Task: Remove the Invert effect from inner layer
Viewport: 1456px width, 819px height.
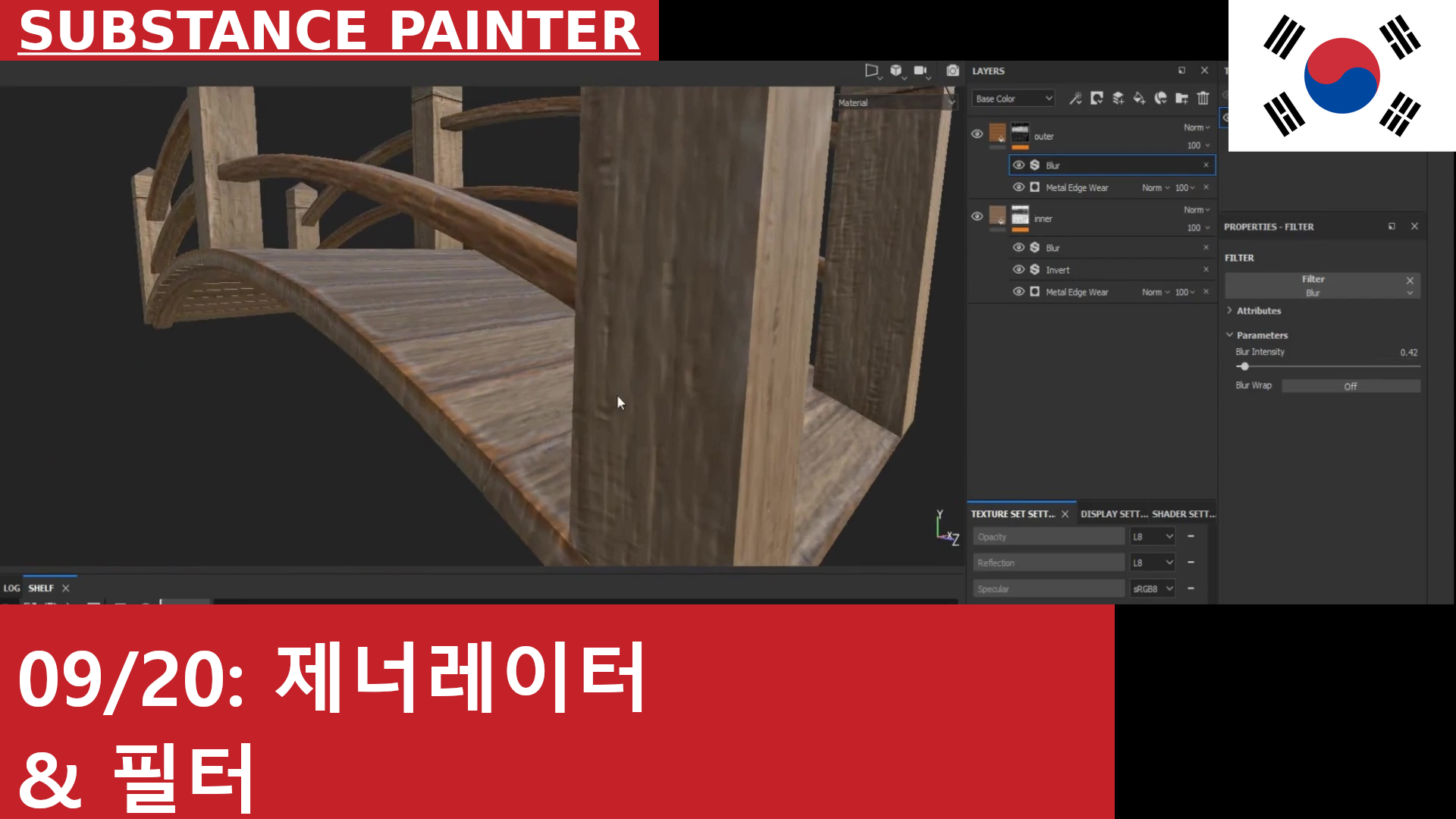Action: (x=1206, y=269)
